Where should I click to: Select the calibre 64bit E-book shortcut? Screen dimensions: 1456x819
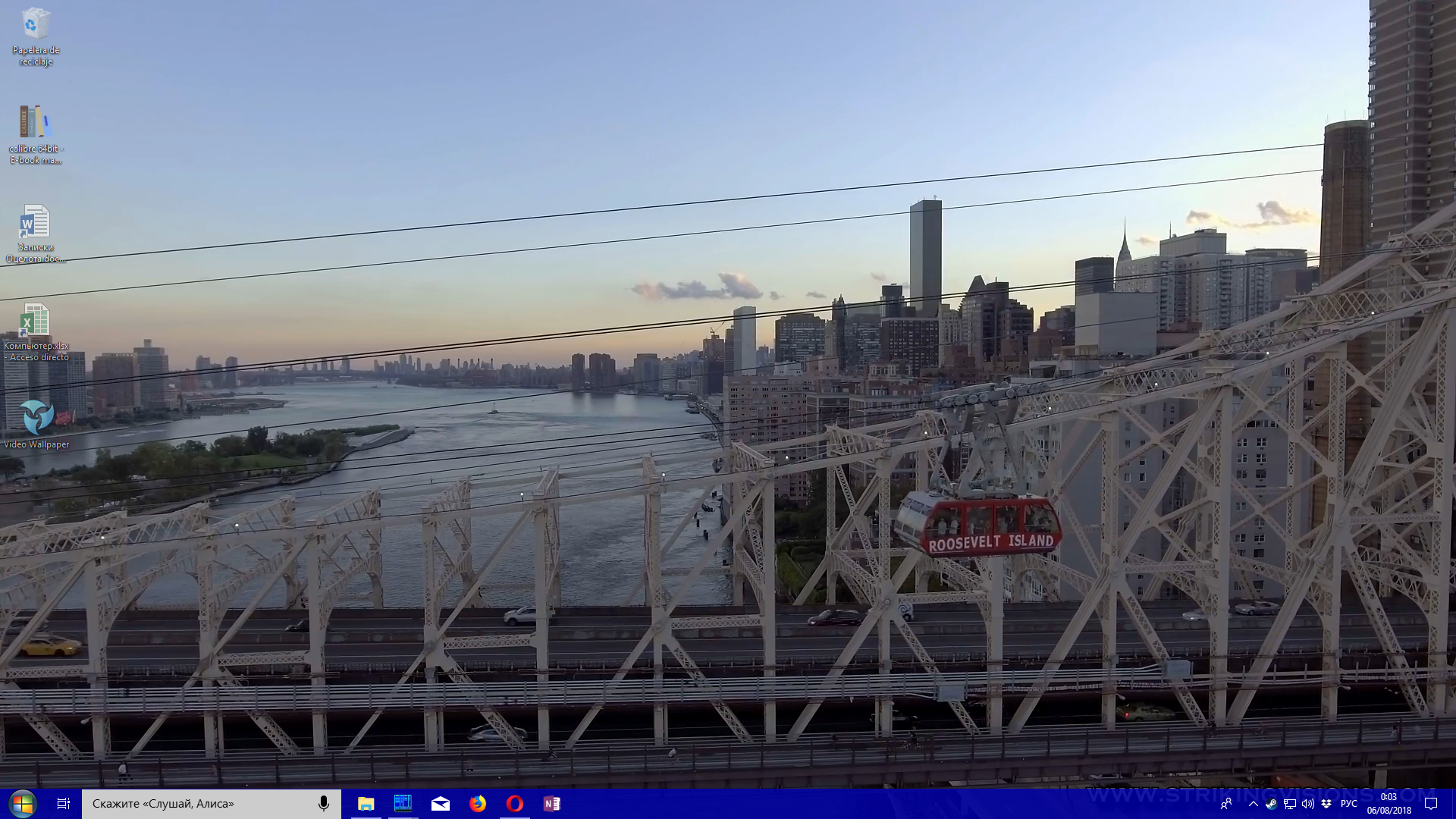point(36,123)
